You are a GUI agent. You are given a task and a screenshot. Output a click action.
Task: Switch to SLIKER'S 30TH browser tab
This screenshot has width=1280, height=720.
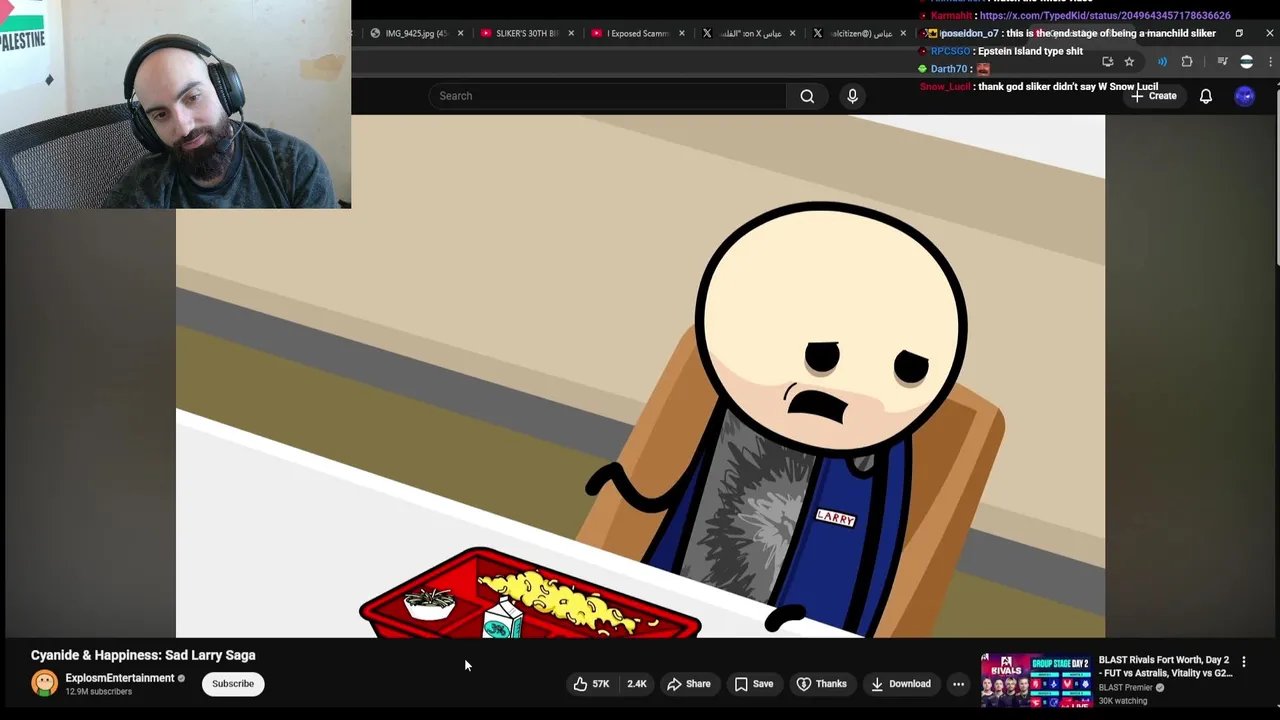tap(520, 33)
